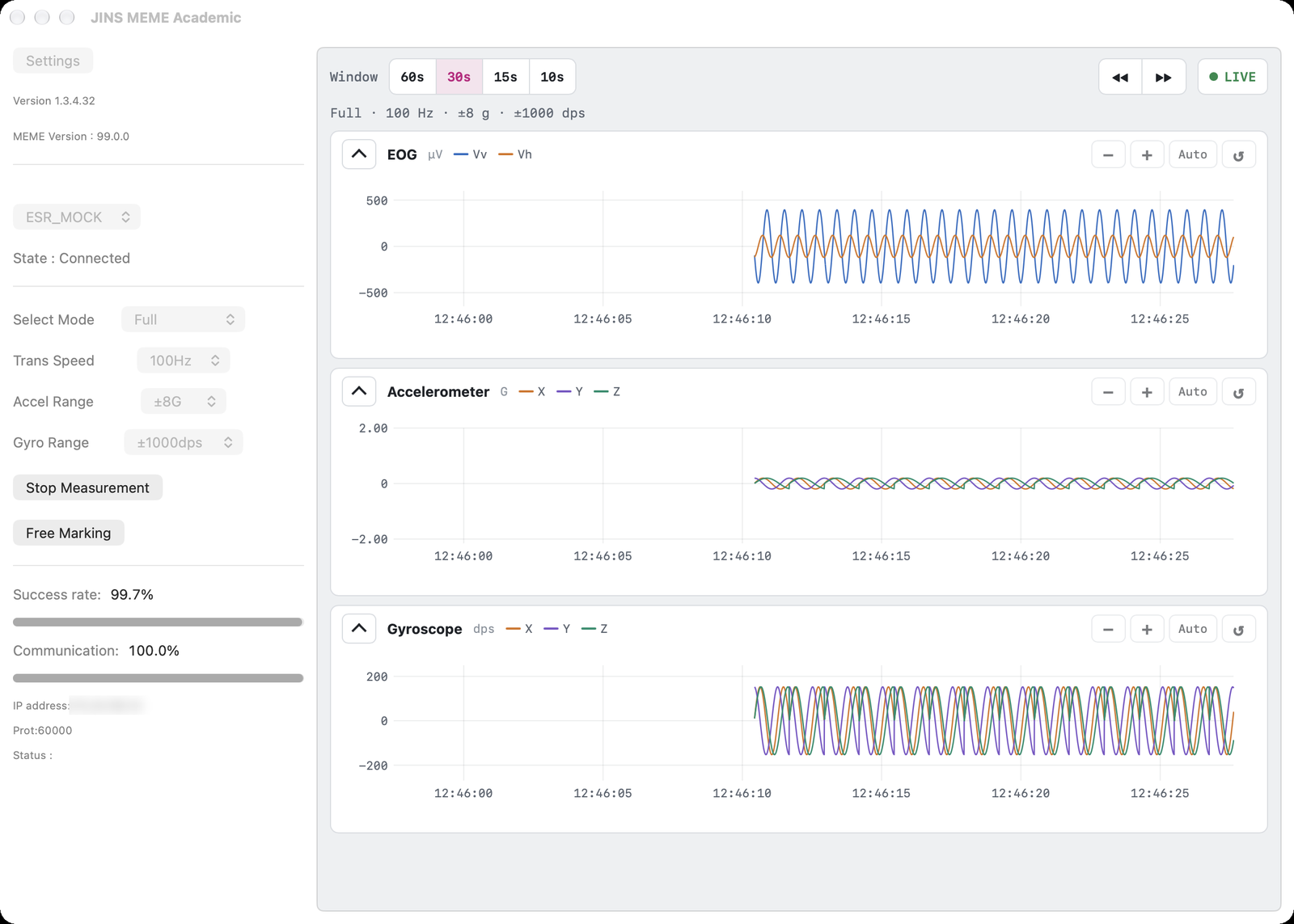Fast-forward the chart timeline
The height and width of the screenshot is (924, 1294).
click(x=1164, y=77)
